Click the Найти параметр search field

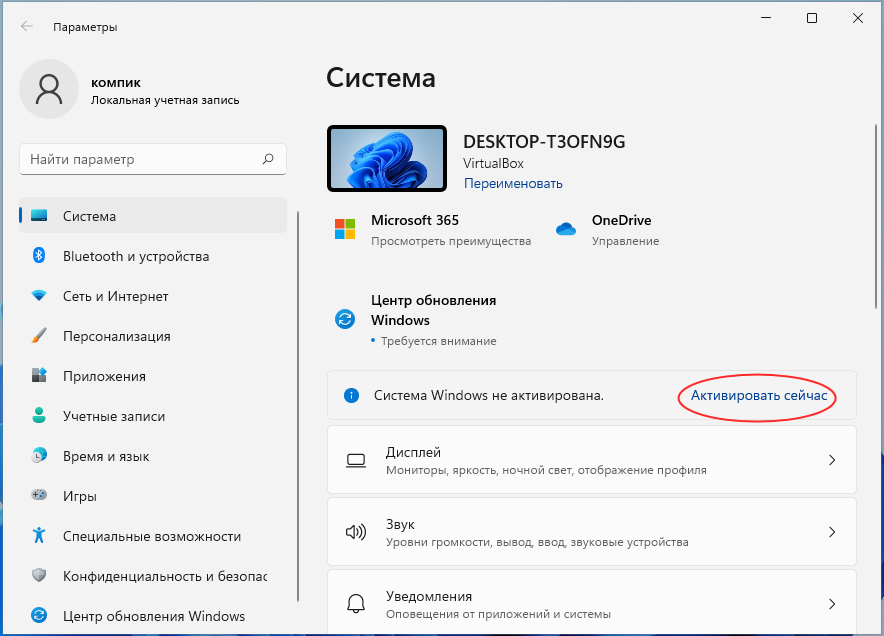click(140, 159)
